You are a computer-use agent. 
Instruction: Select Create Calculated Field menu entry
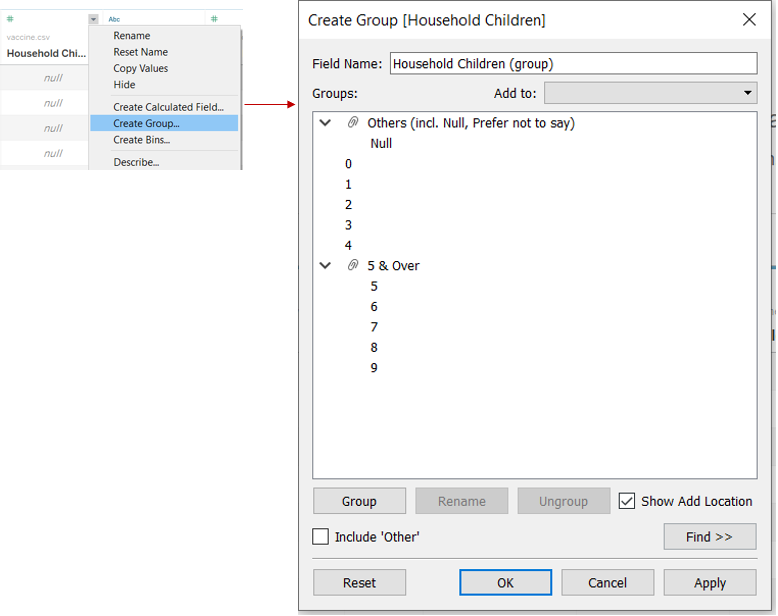click(x=168, y=107)
